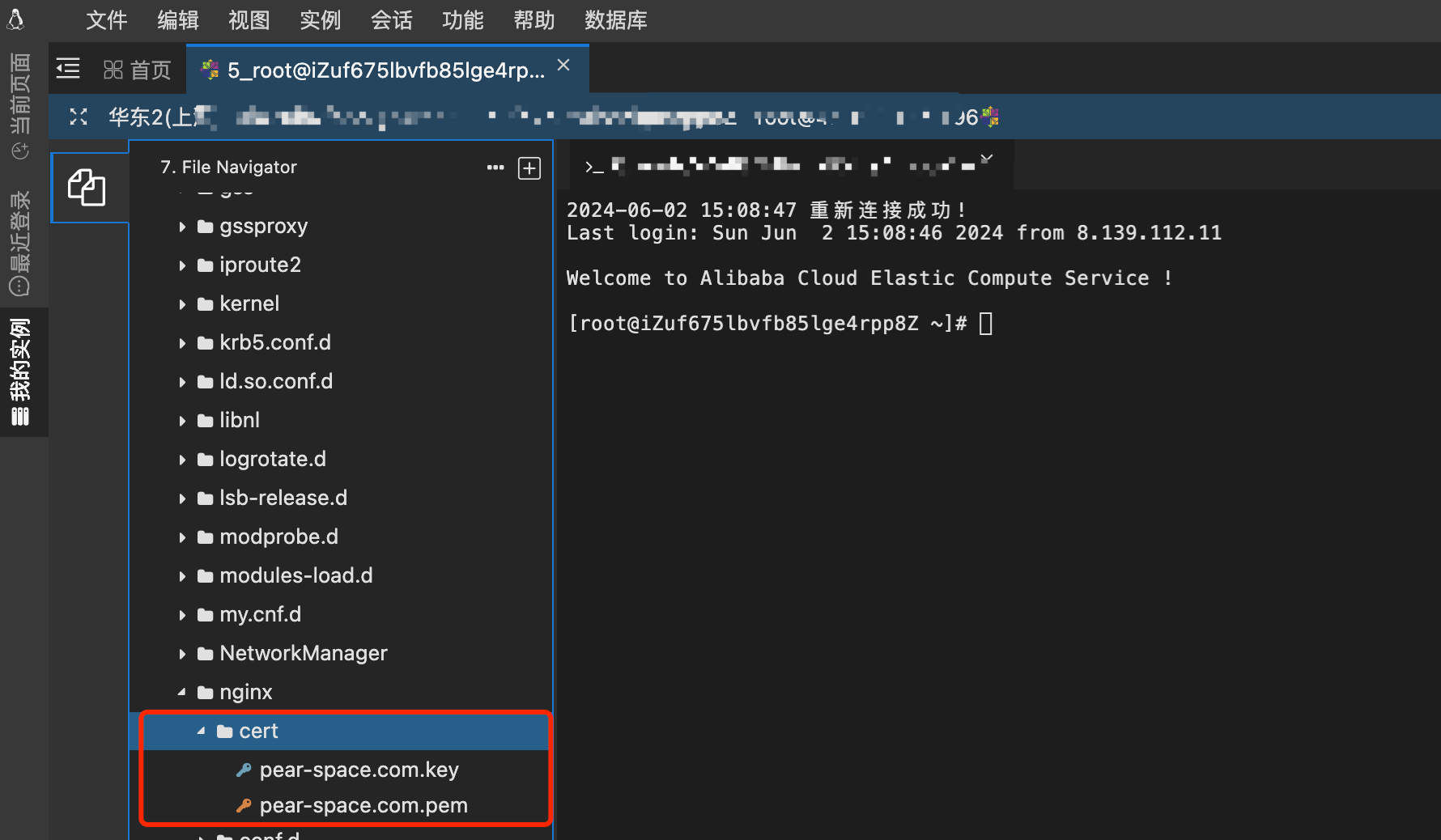Click the pear-space.com.key key icon

244,770
